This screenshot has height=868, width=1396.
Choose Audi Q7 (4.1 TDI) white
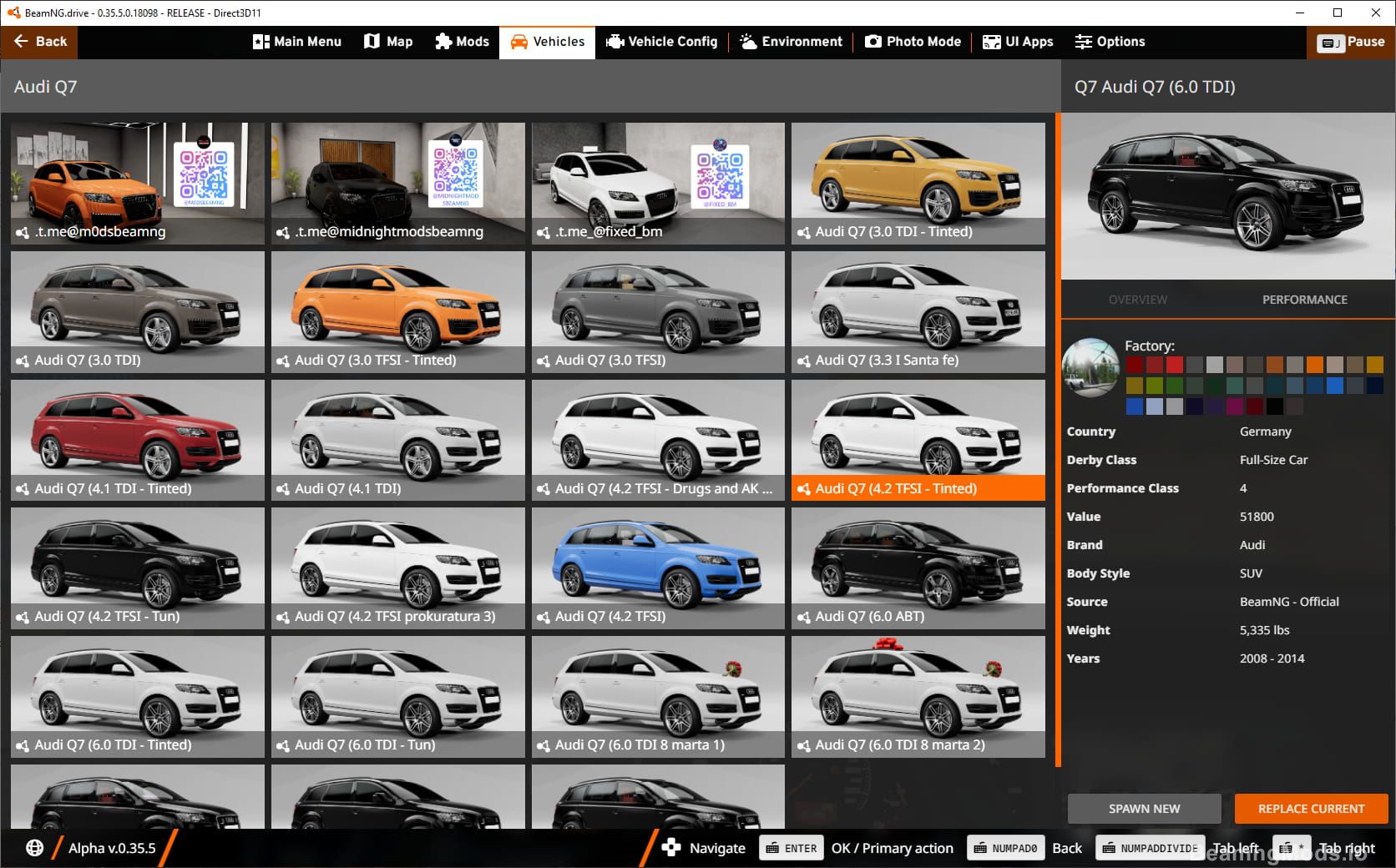[x=398, y=441]
